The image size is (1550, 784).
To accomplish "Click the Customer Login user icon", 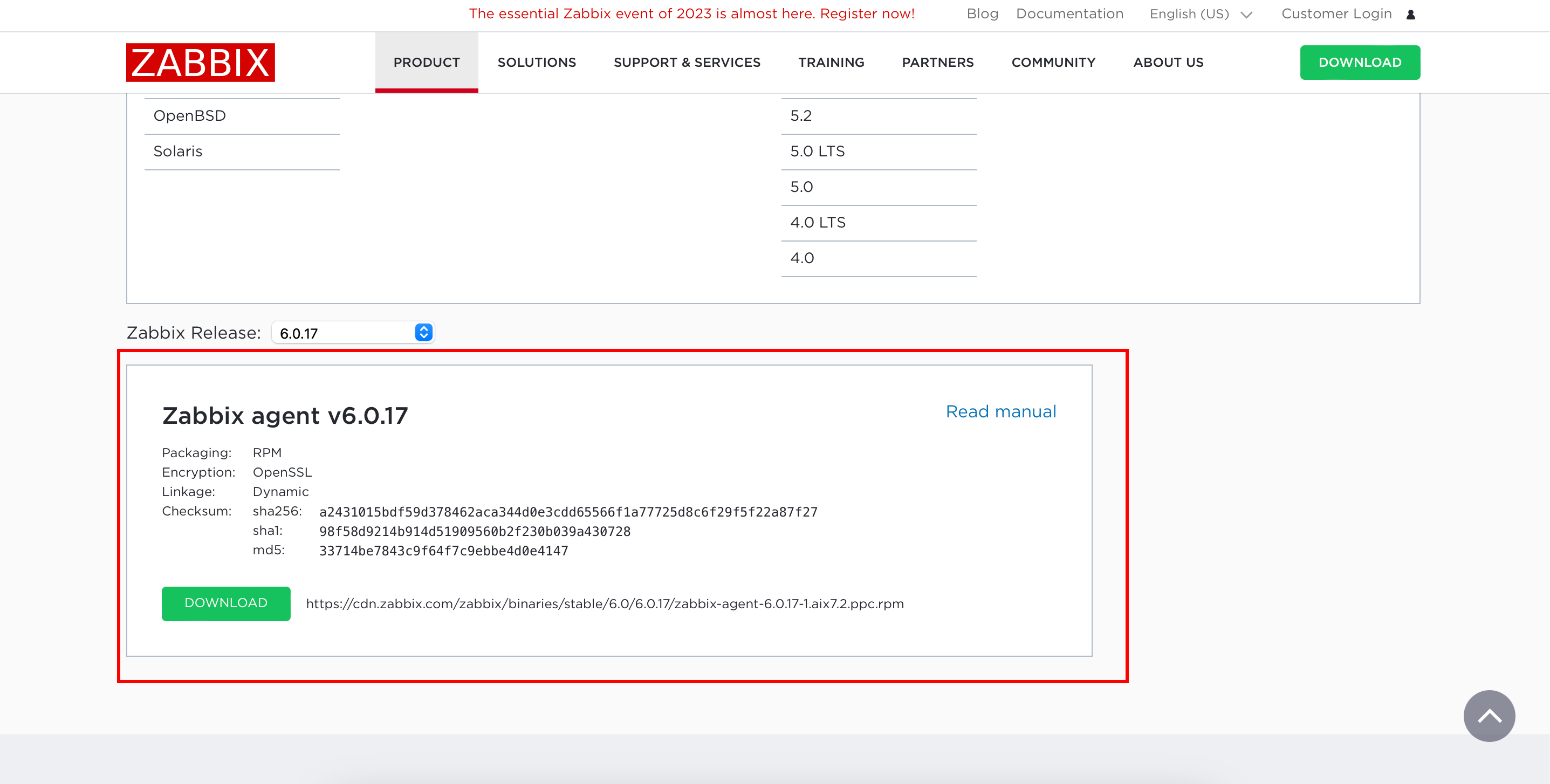I will point(1410,15).
